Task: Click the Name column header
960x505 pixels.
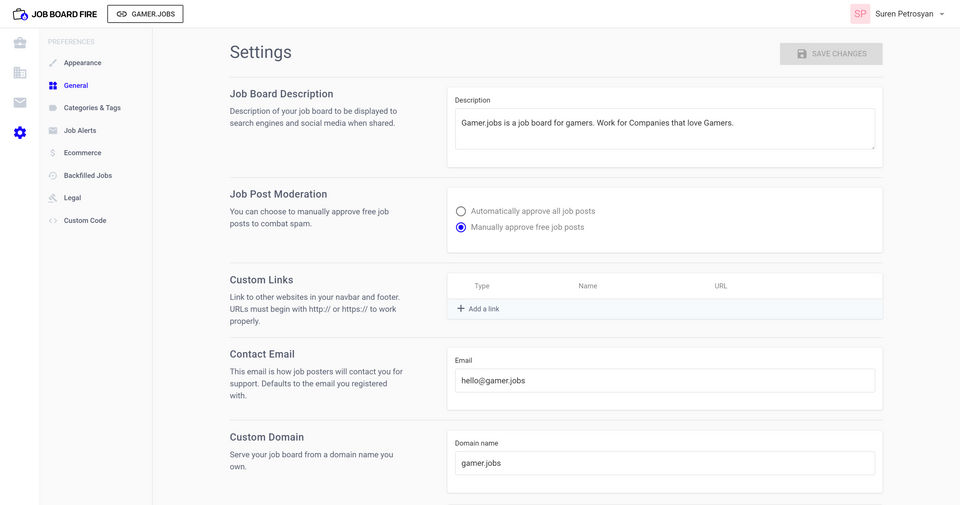Action: coord(588,286)
